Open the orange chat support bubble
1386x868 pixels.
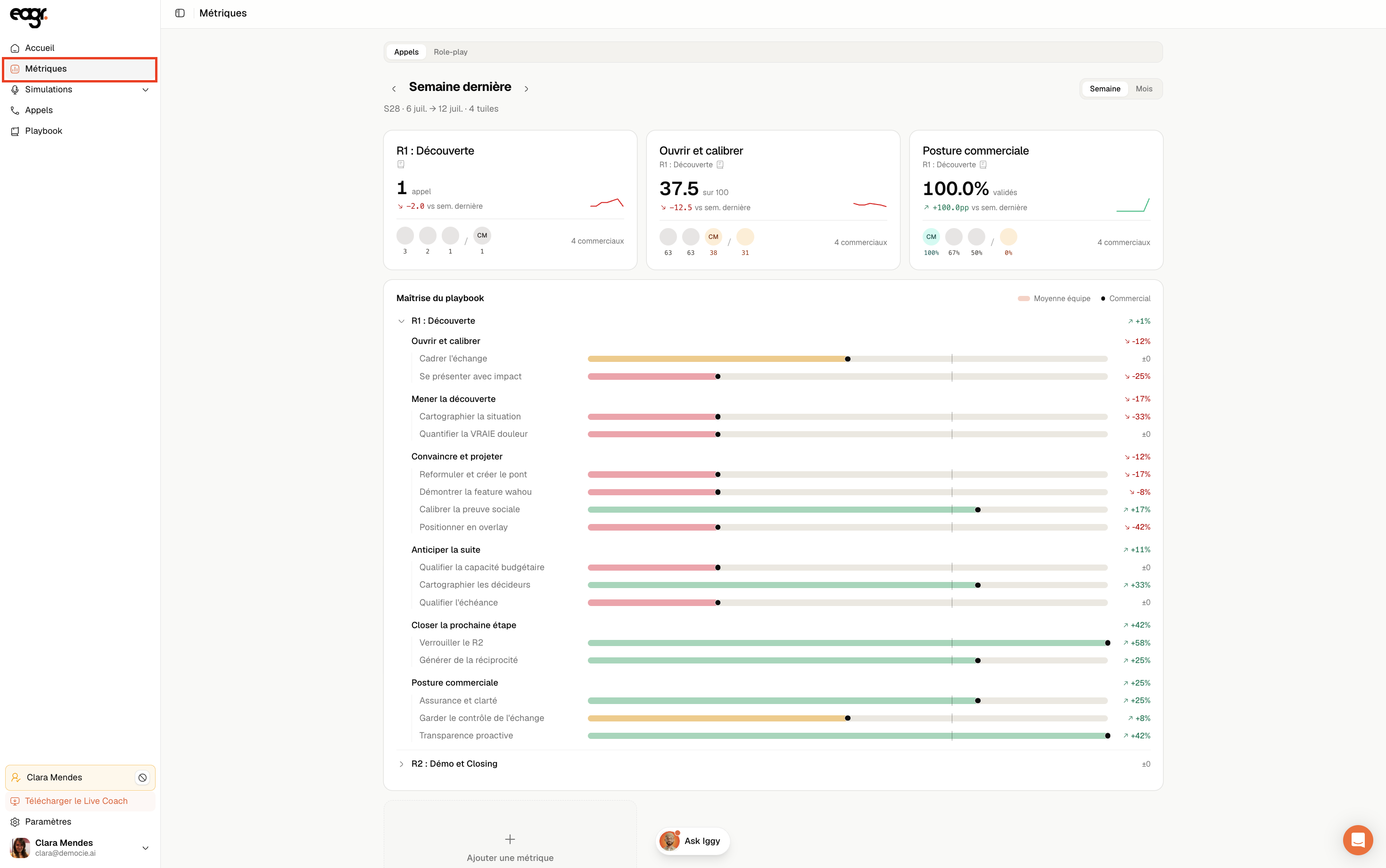[1357, 840]
